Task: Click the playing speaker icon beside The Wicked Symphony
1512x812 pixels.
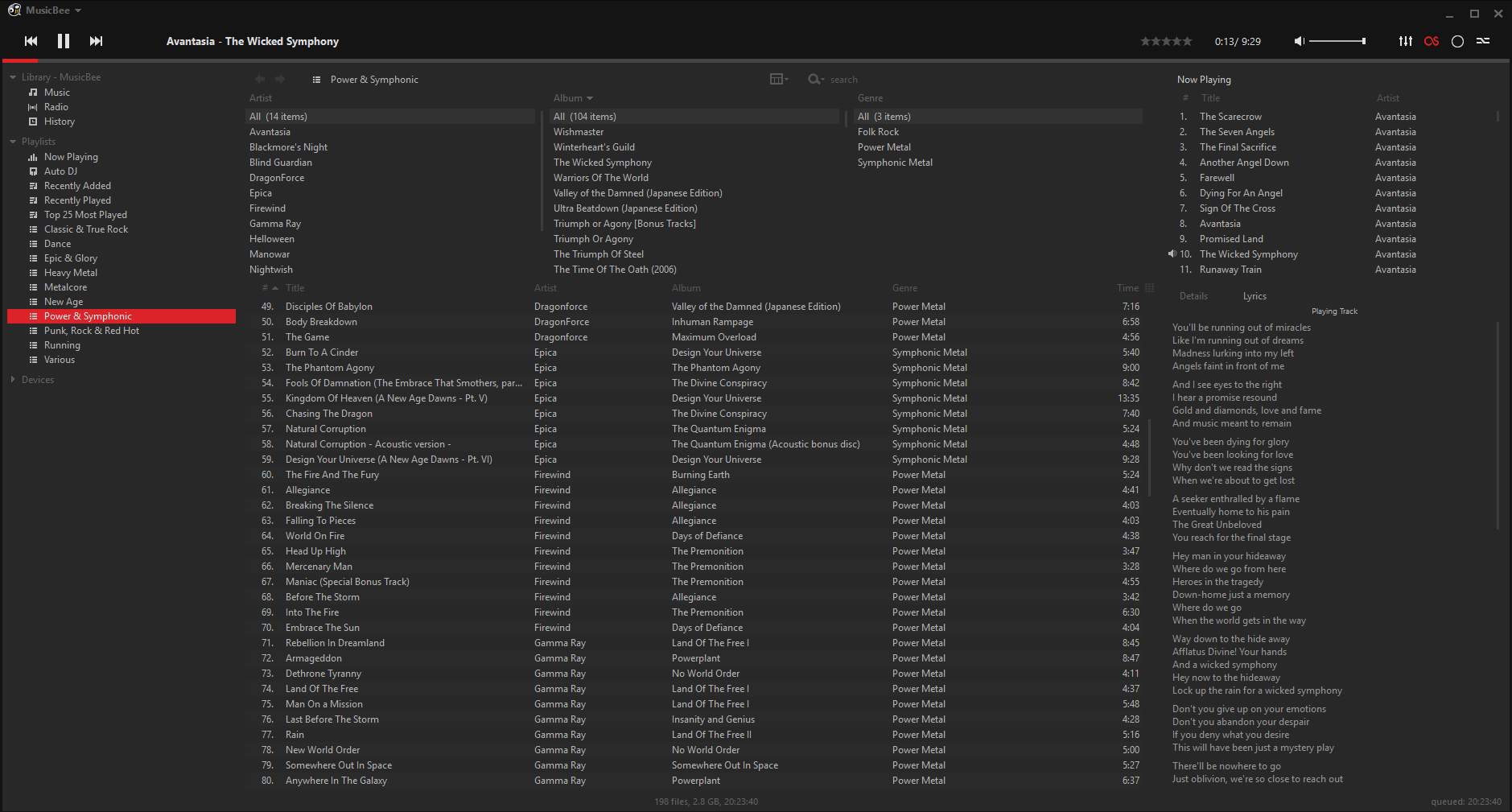Action: point(1172,253)
